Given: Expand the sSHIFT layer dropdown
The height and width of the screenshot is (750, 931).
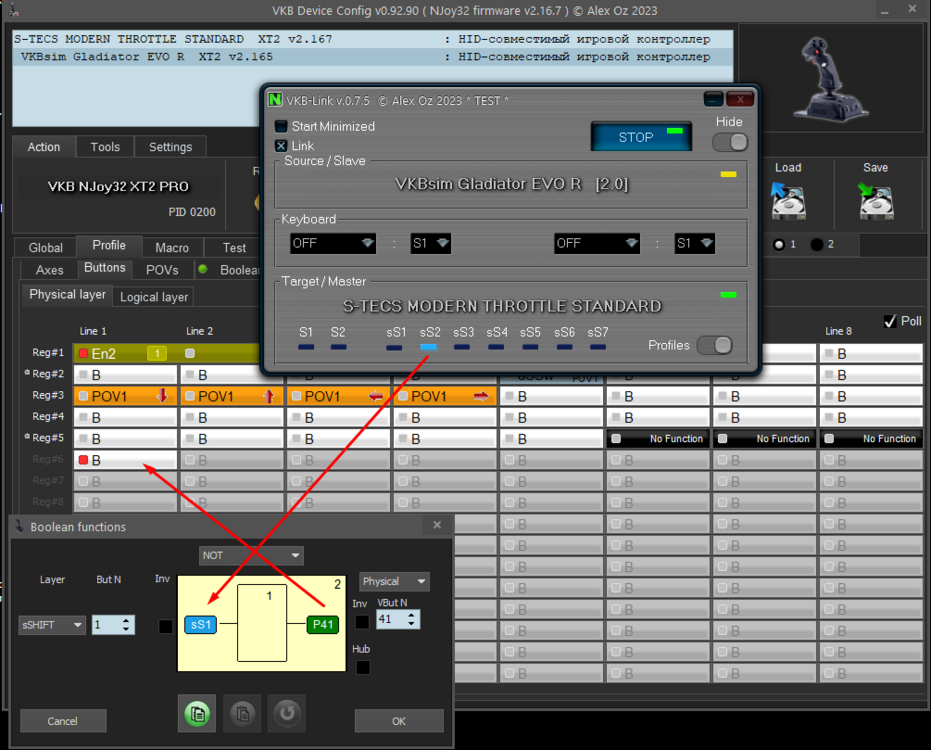Looking at the screenshot, I should pyautogui.click(x=52, y=625).
